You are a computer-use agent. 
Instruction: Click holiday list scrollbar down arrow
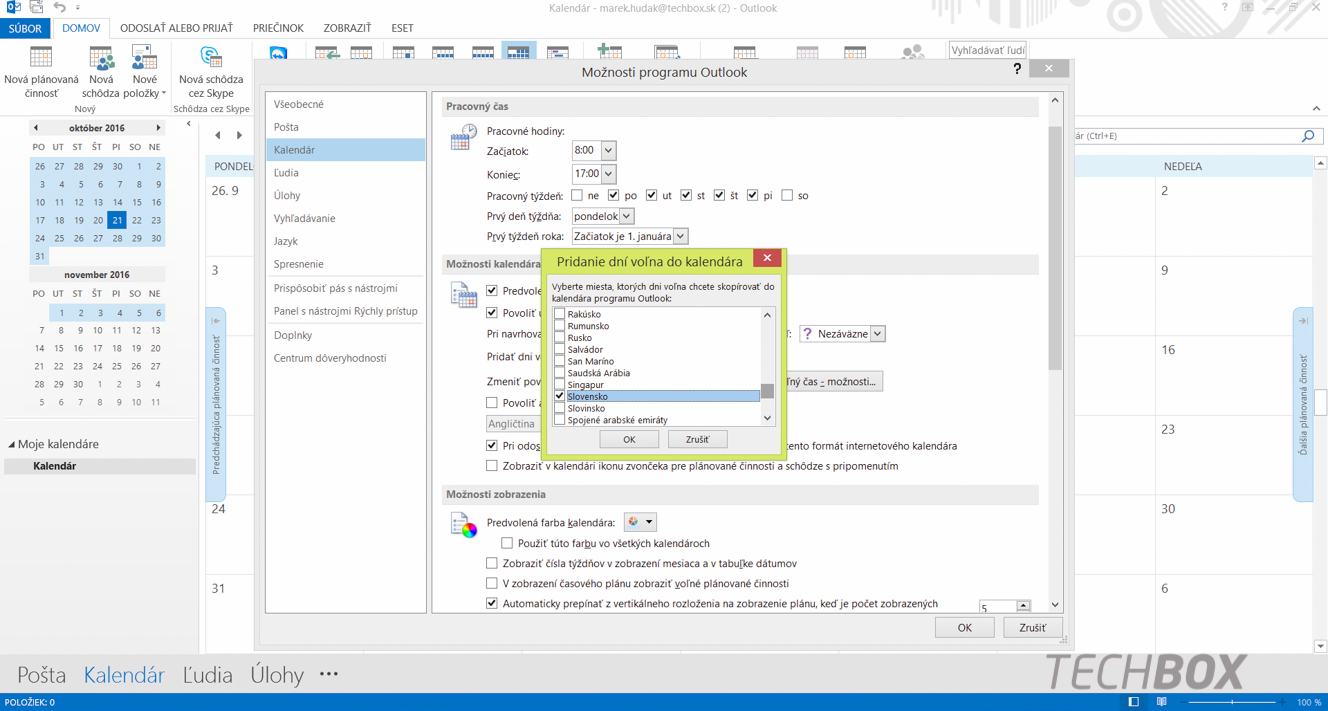(767, 418)
